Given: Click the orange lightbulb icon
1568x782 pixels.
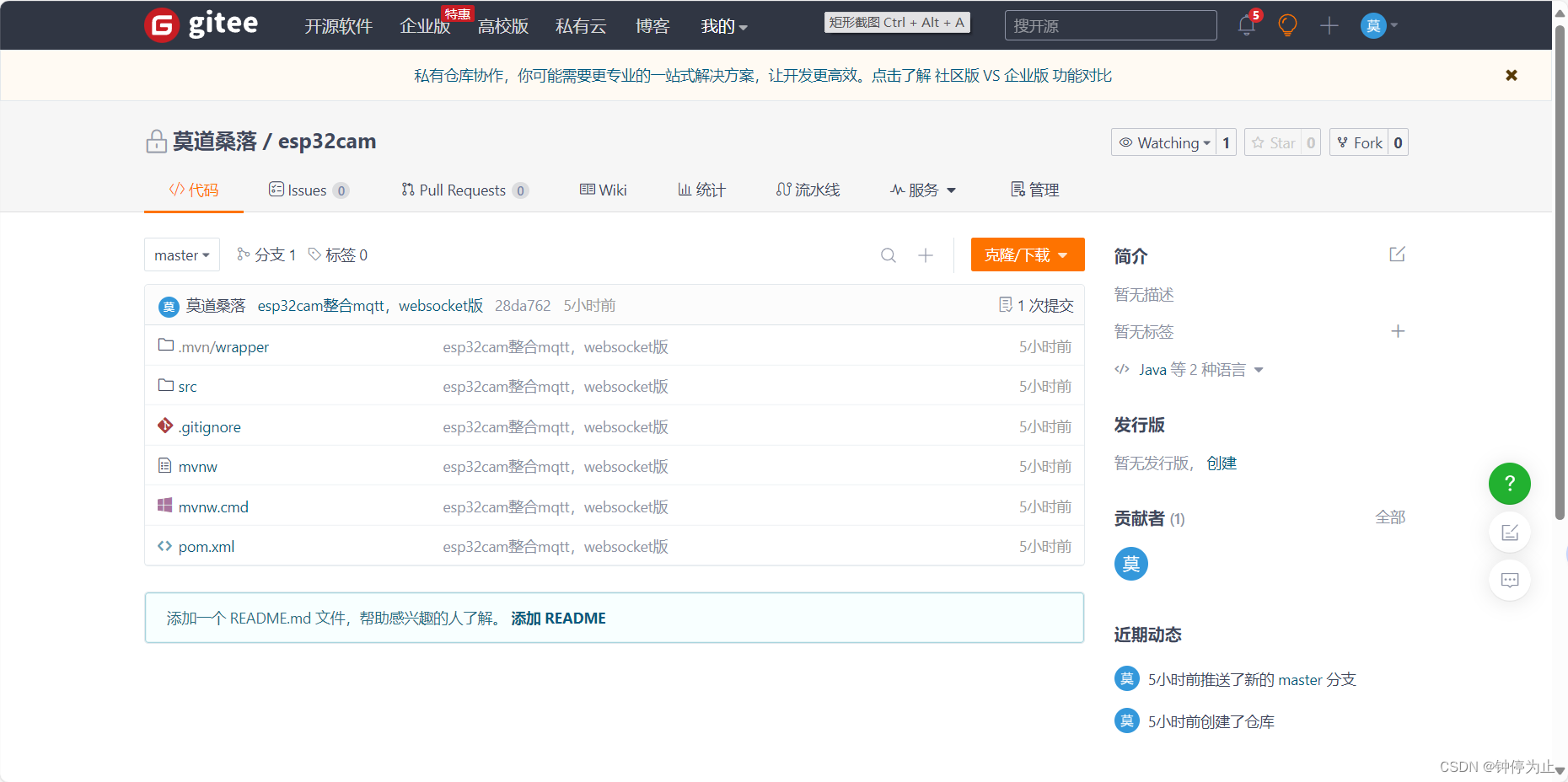Looking at the screenshot, I should point(1287,25).
